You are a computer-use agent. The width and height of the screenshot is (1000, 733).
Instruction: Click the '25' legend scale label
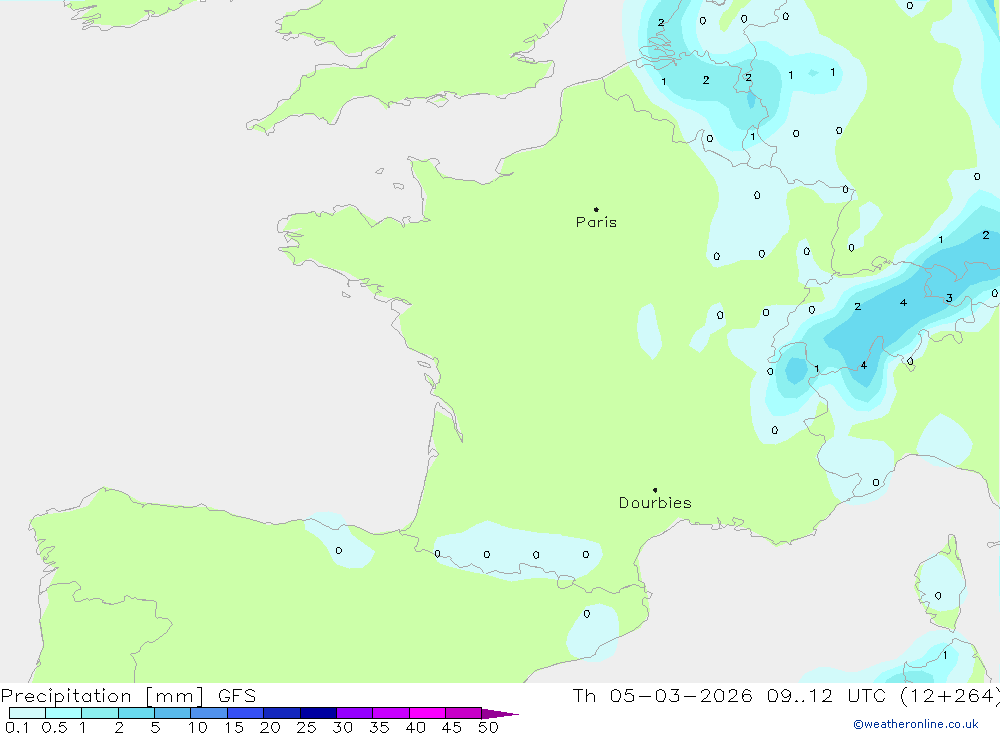[x=306, y=727]
